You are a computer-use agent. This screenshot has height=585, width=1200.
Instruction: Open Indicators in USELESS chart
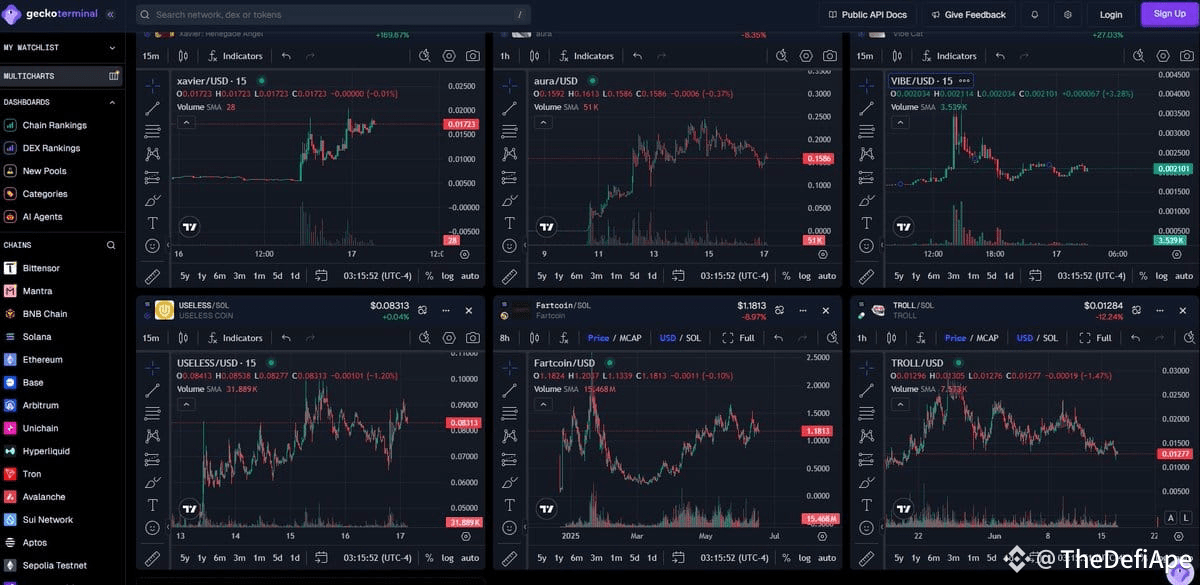click(234, 338)
